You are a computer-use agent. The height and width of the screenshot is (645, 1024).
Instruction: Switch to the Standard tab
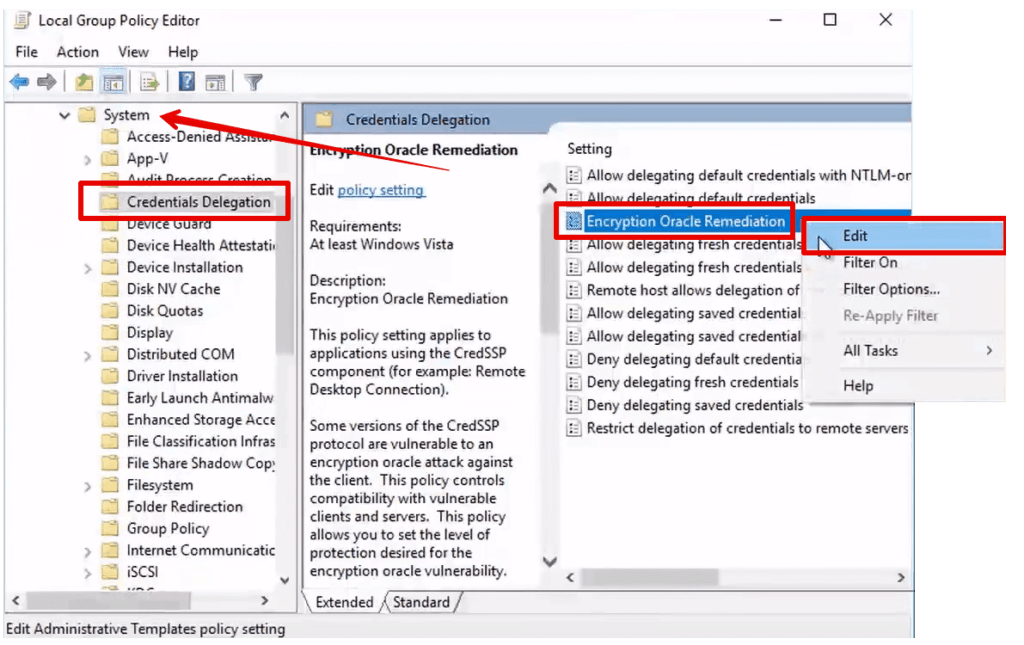423,602
